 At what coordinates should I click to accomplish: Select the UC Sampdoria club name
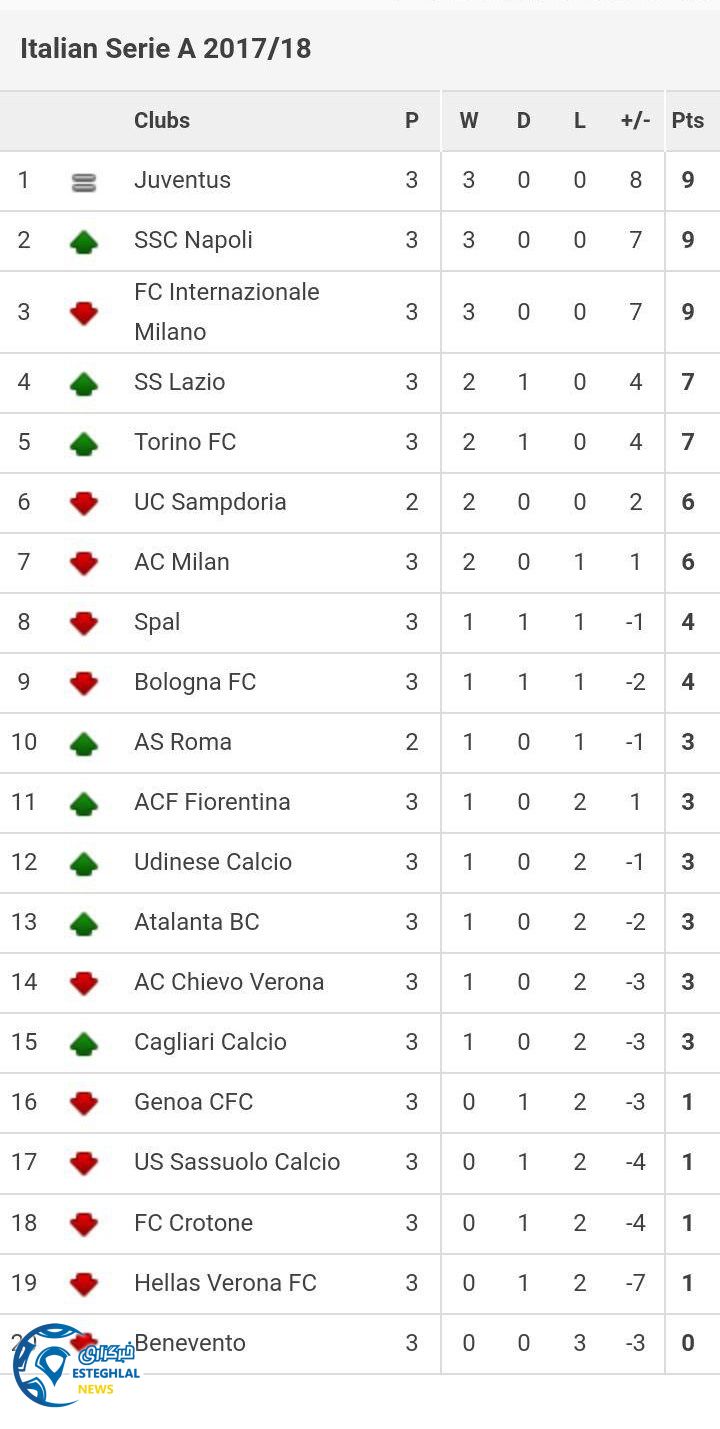click(x=210, y=502)
